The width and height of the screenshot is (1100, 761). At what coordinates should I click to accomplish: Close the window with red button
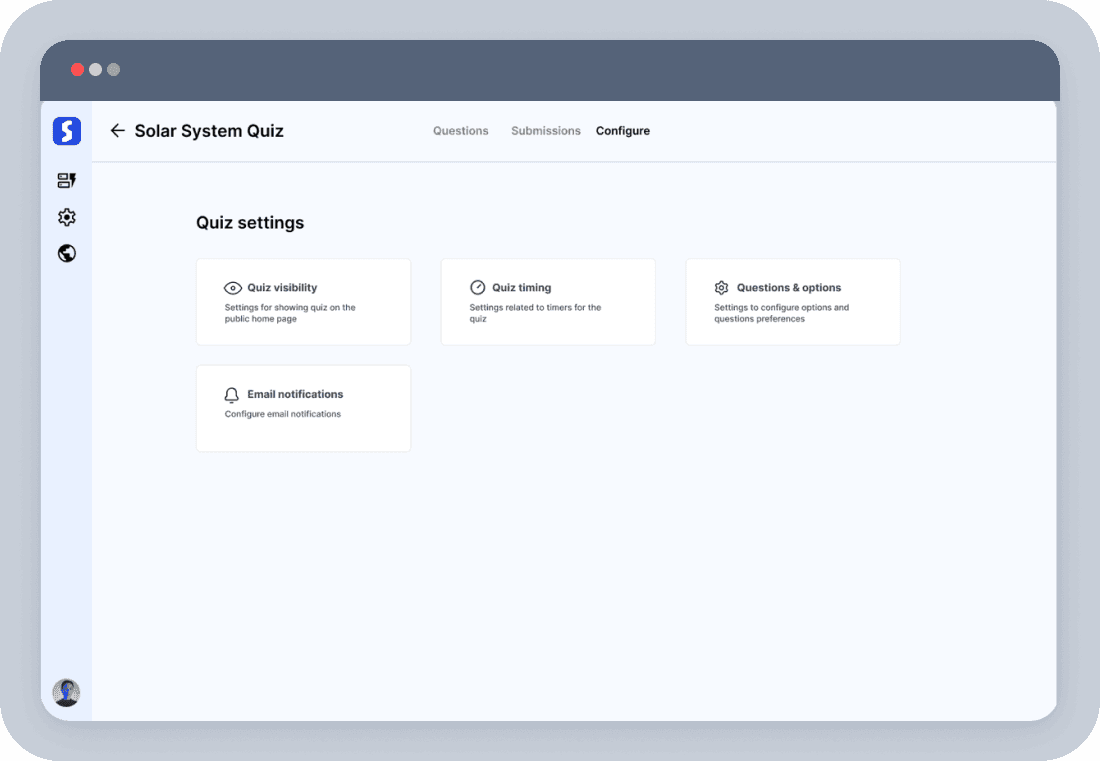[x=77, y=70]
